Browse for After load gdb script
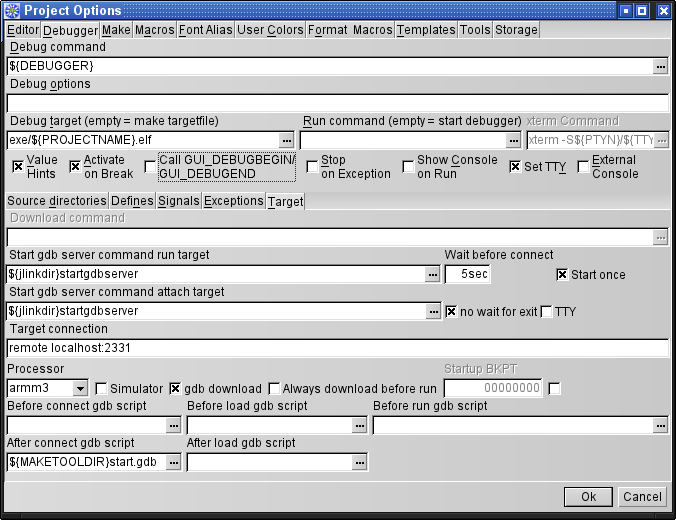The width and height of the screenshot is (676, 520). (360, 462)
